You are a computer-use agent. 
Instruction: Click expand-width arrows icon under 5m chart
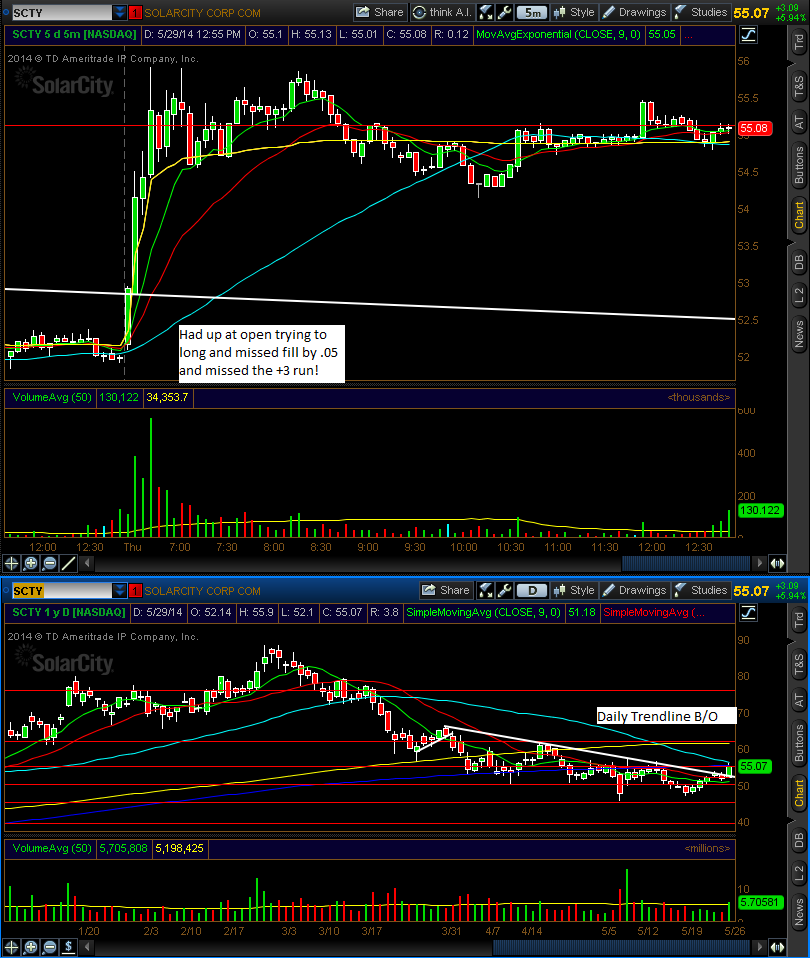coord(777,563)
